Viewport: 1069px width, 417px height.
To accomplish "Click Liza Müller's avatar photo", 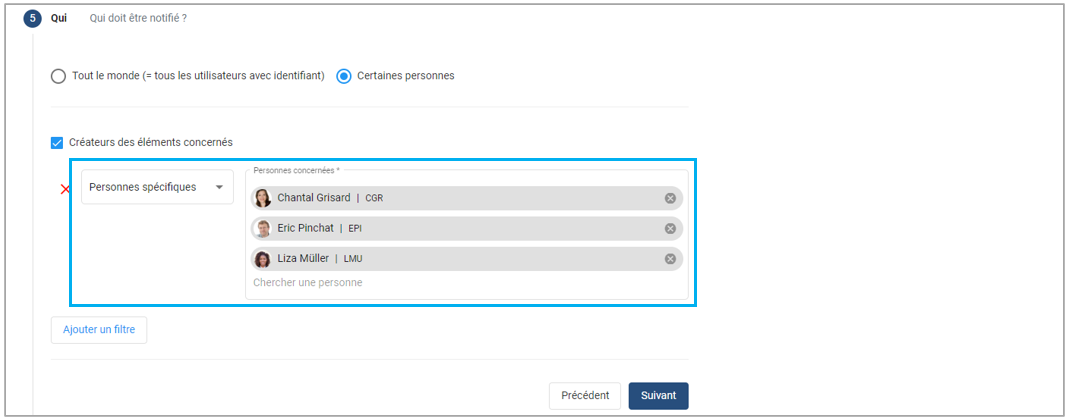I will (263, 259).
